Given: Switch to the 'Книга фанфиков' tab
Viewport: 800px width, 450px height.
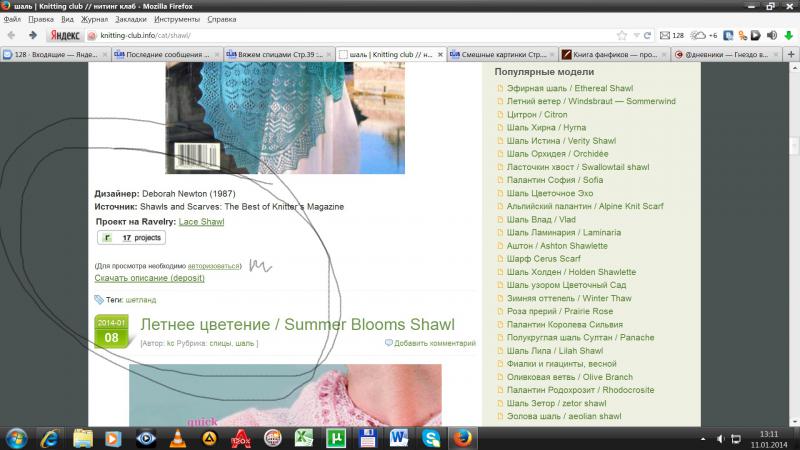Looking at the screenshot, I should pyautogui.click(x=614, y=54).
